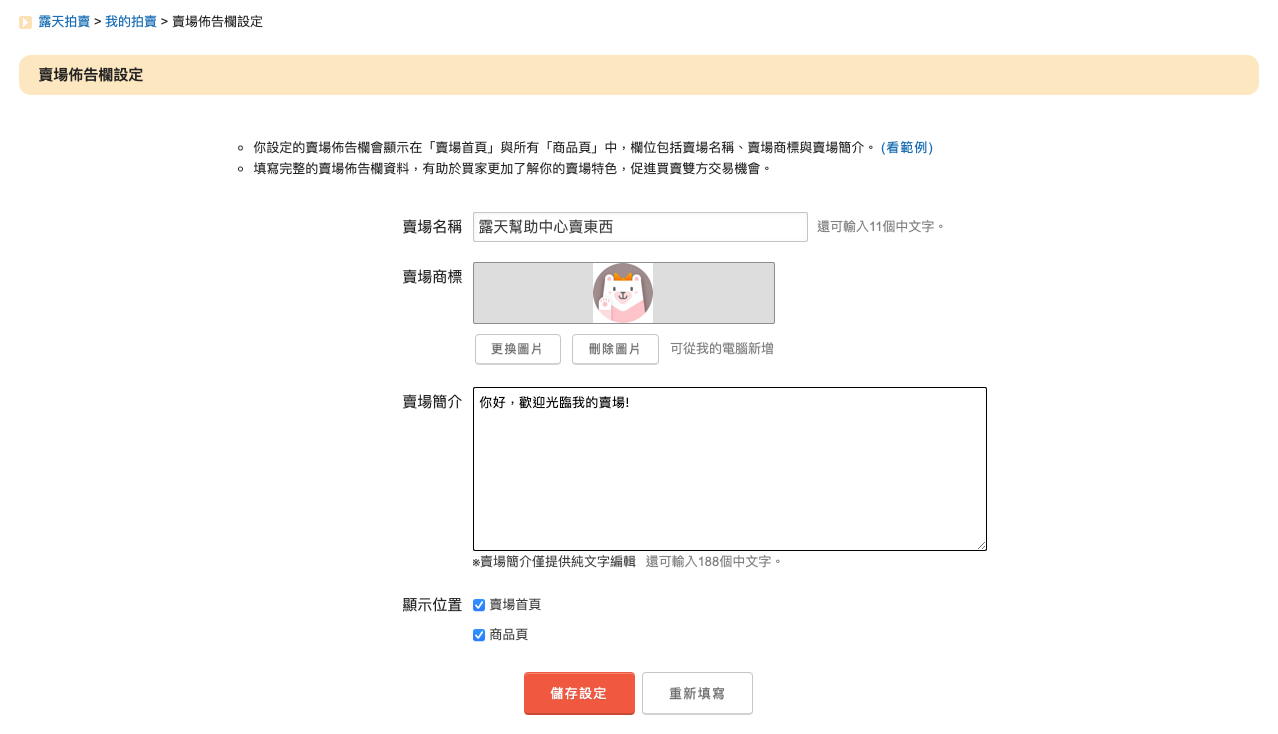The image size is (1278, 734).
Task: Click the 賣場簡介 field label
Action: click(x=432, y=402)
